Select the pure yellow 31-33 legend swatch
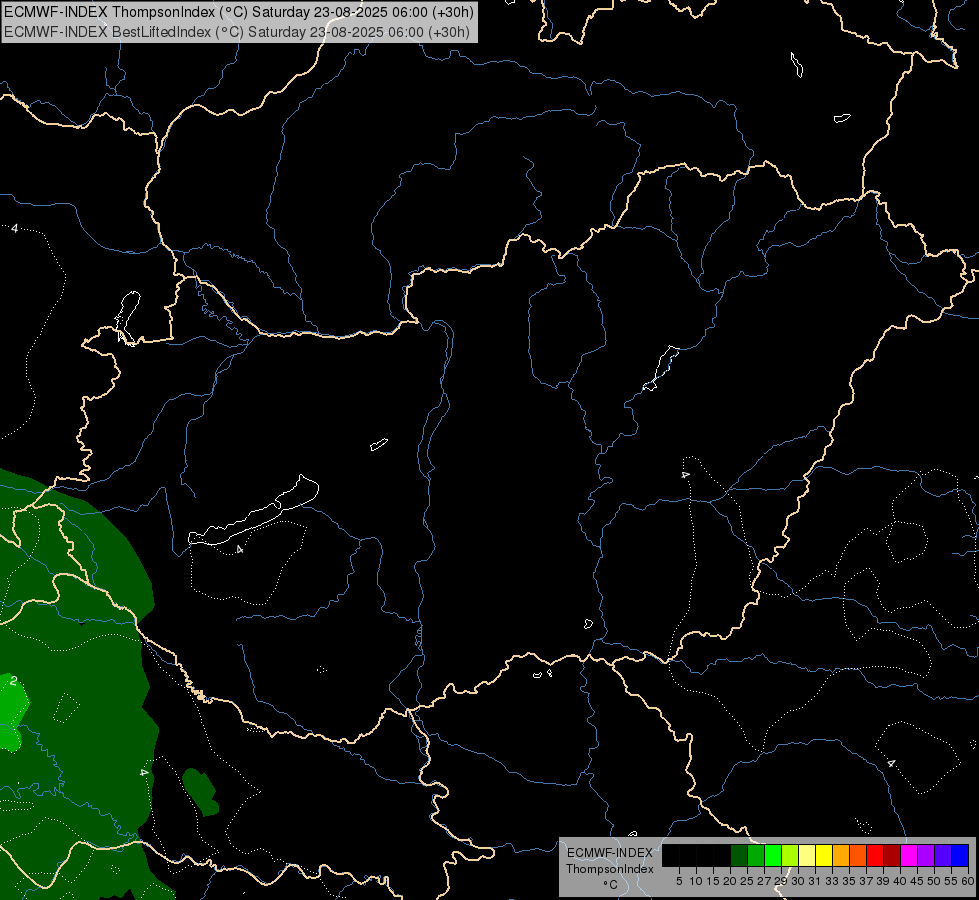This screenshot has width=979, height=900. [824, 856]
